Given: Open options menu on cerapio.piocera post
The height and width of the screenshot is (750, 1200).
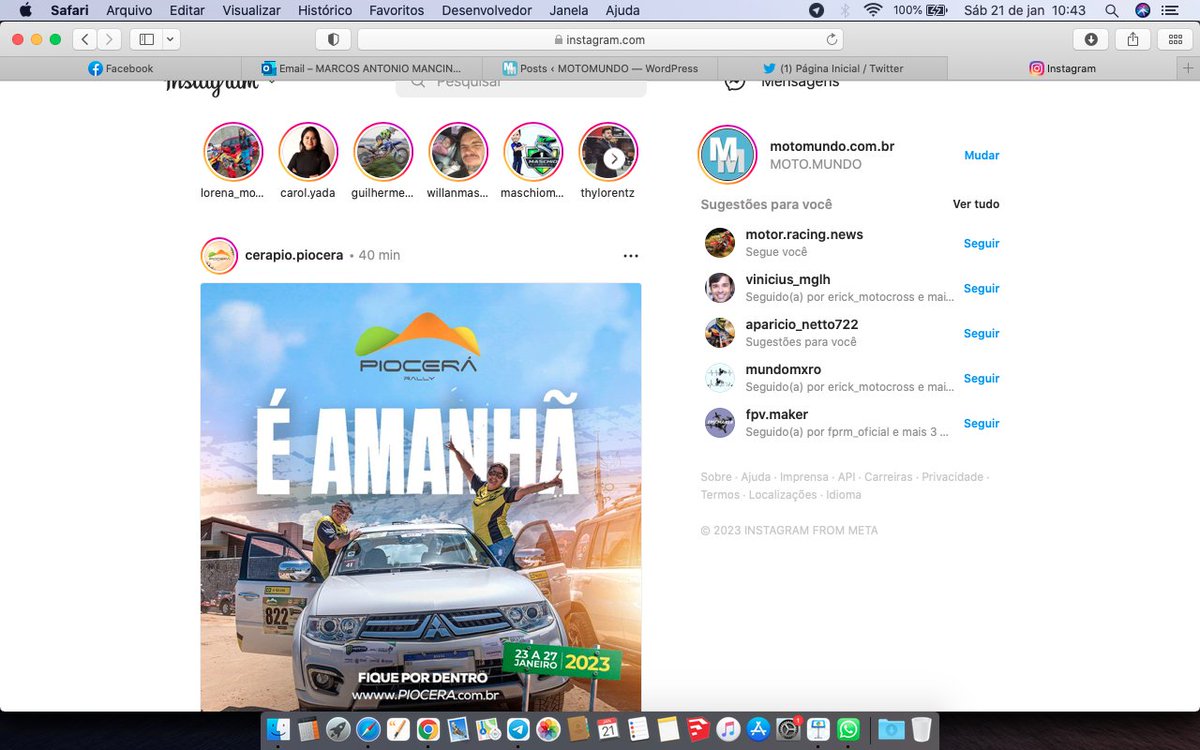Looking at the screenshot, I should (630, 256).
